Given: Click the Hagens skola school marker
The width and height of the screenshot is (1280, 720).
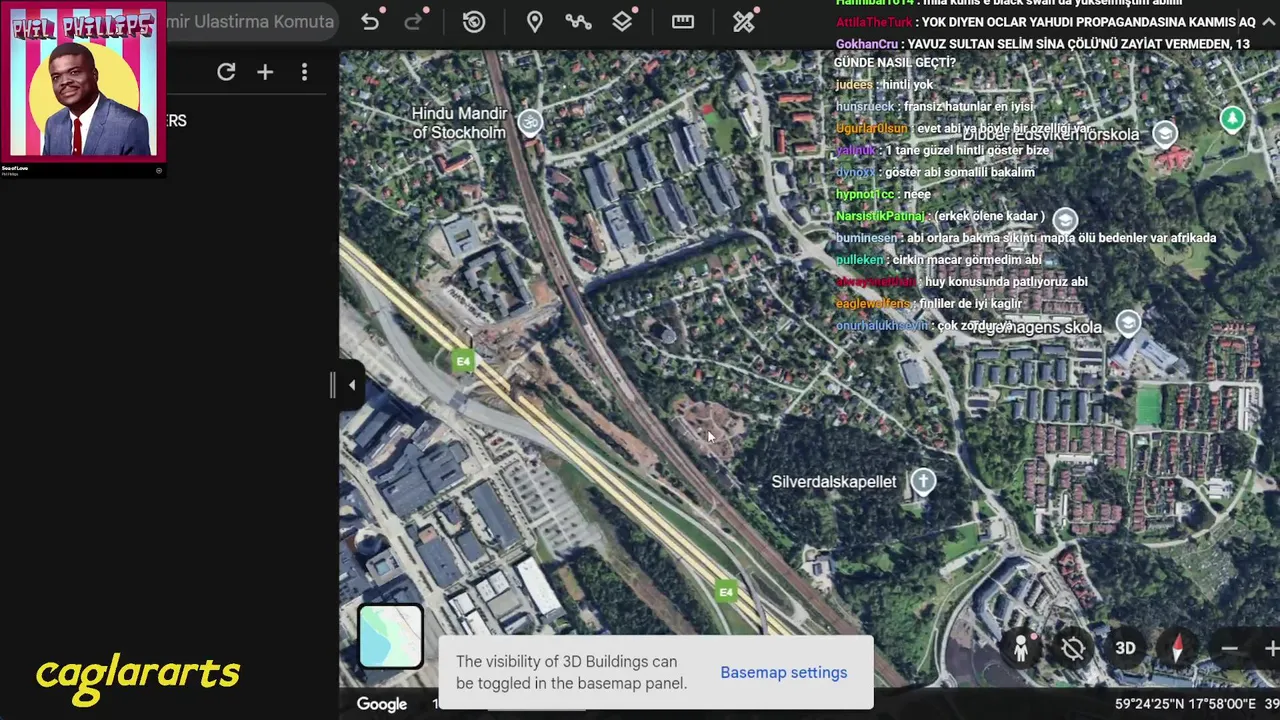Looking at the screenshot, I should coord(1128,322).
